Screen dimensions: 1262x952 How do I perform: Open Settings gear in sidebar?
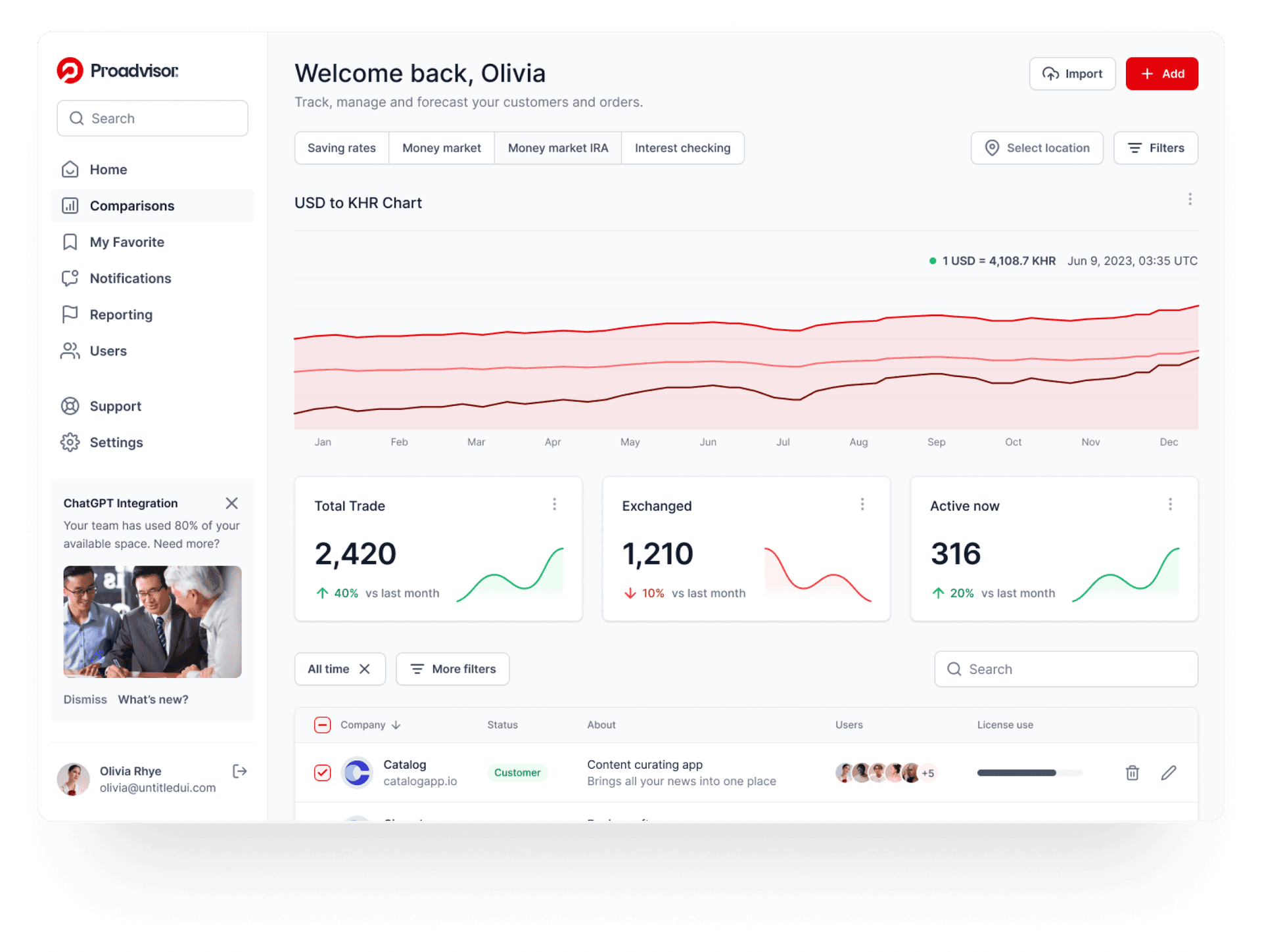[70, 442]
